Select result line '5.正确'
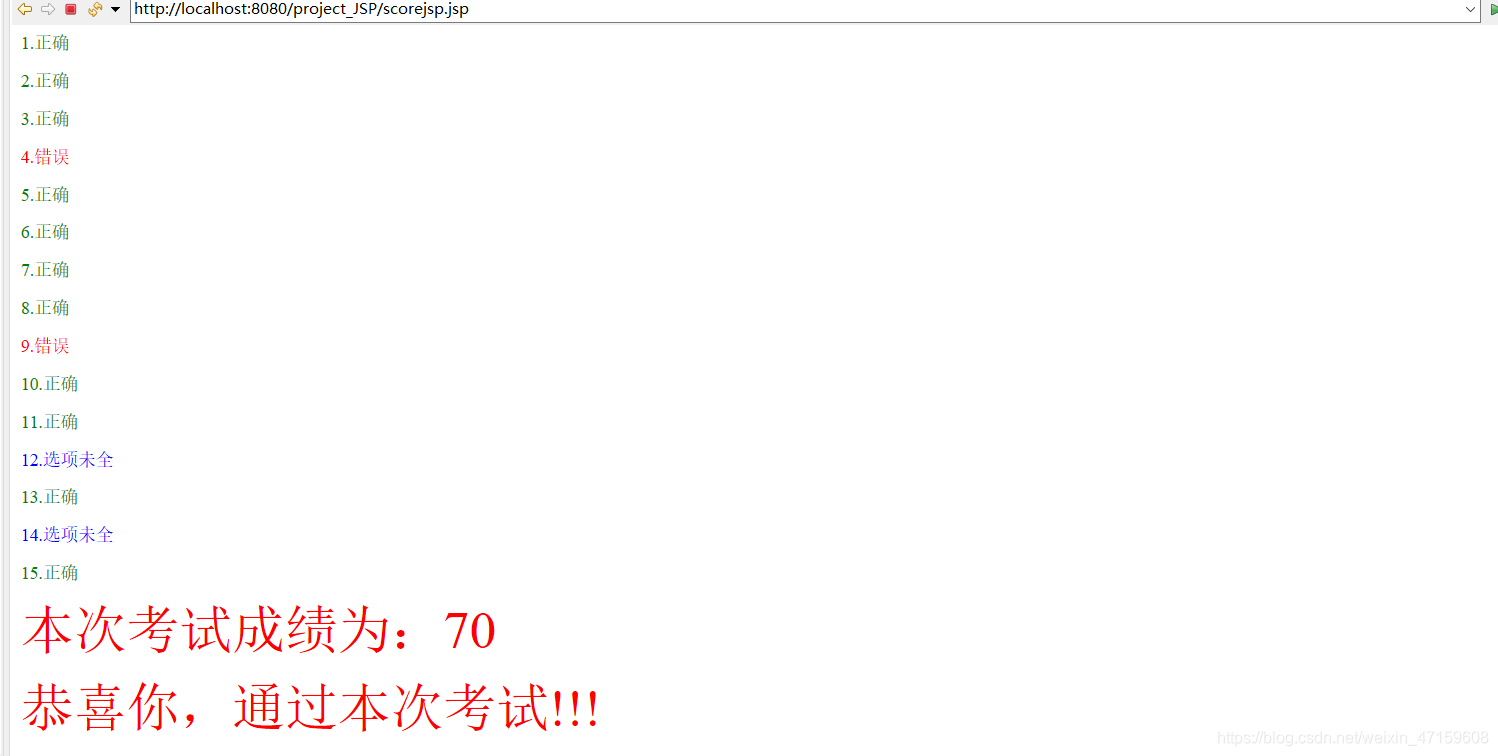This screenshot has height=756, width=1498. point(46,195)
